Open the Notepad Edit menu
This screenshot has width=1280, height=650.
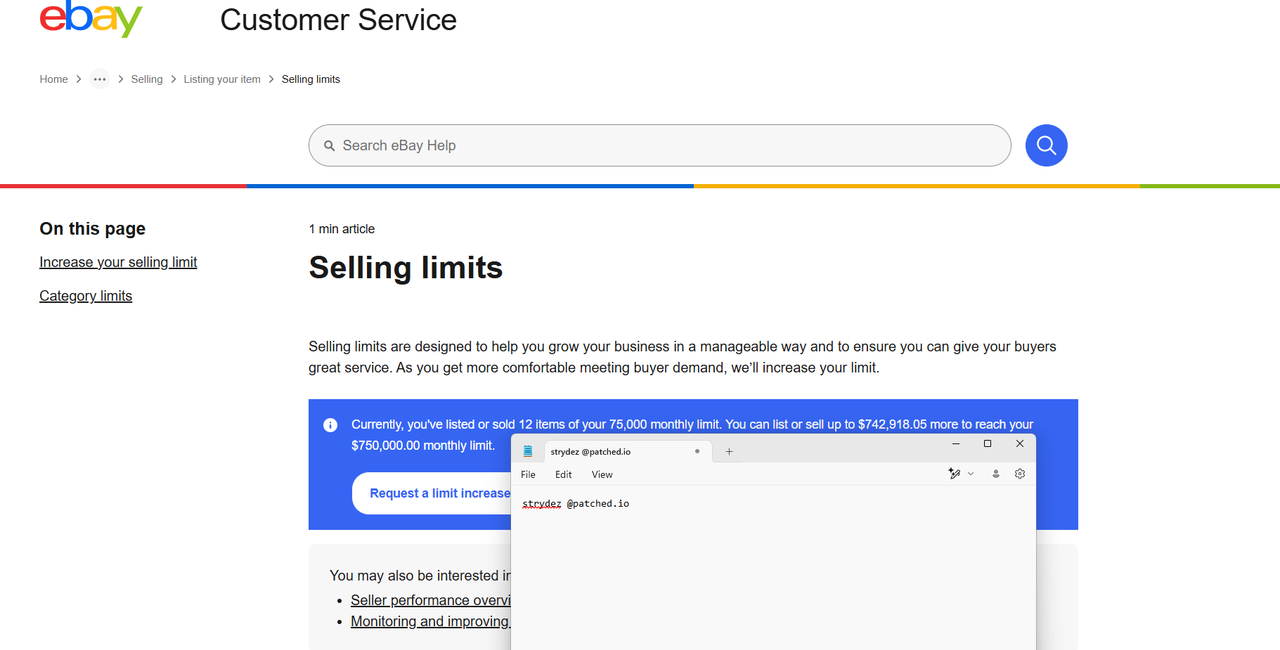click(x=564, y=475)
